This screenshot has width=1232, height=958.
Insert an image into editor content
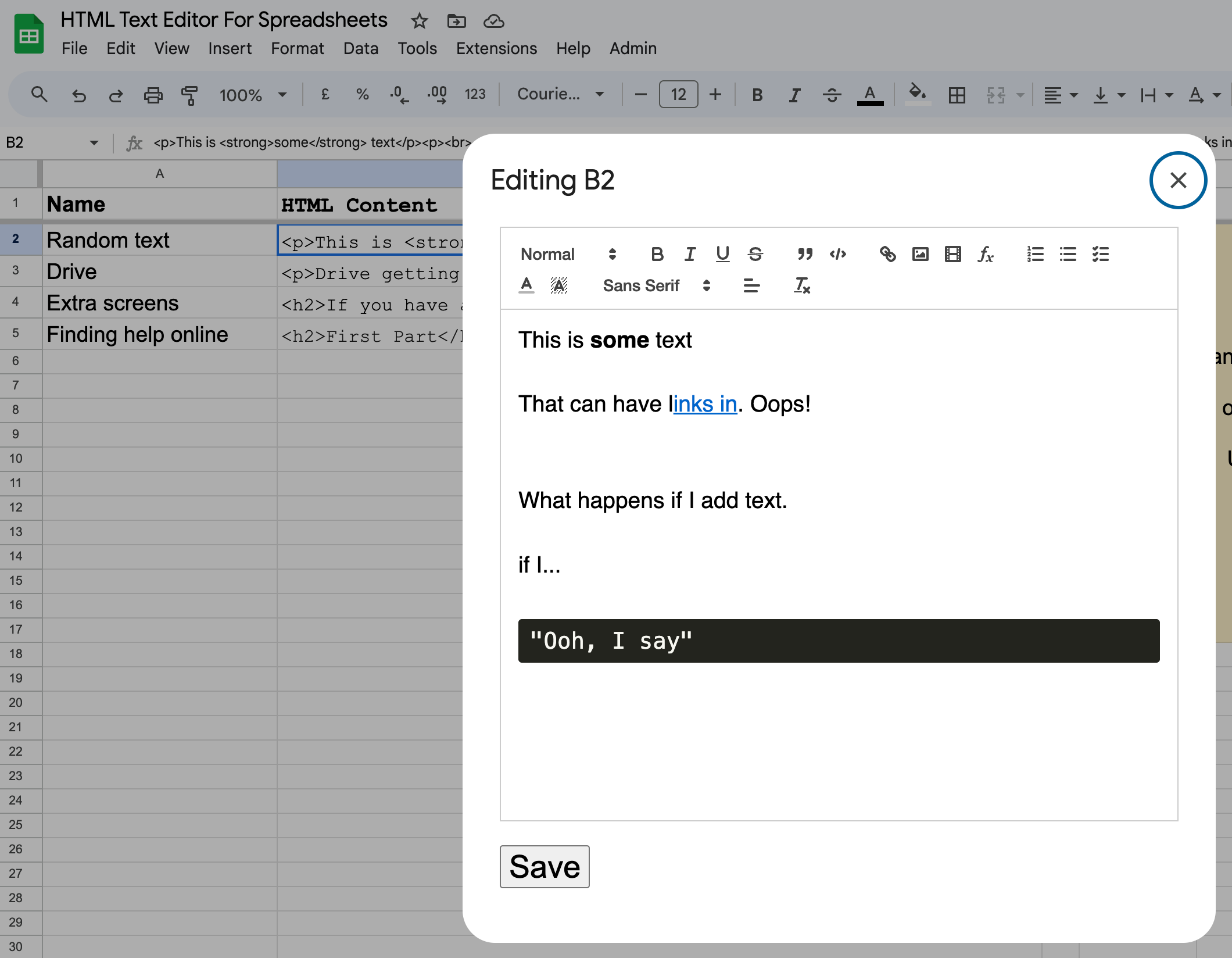(920, 254)
